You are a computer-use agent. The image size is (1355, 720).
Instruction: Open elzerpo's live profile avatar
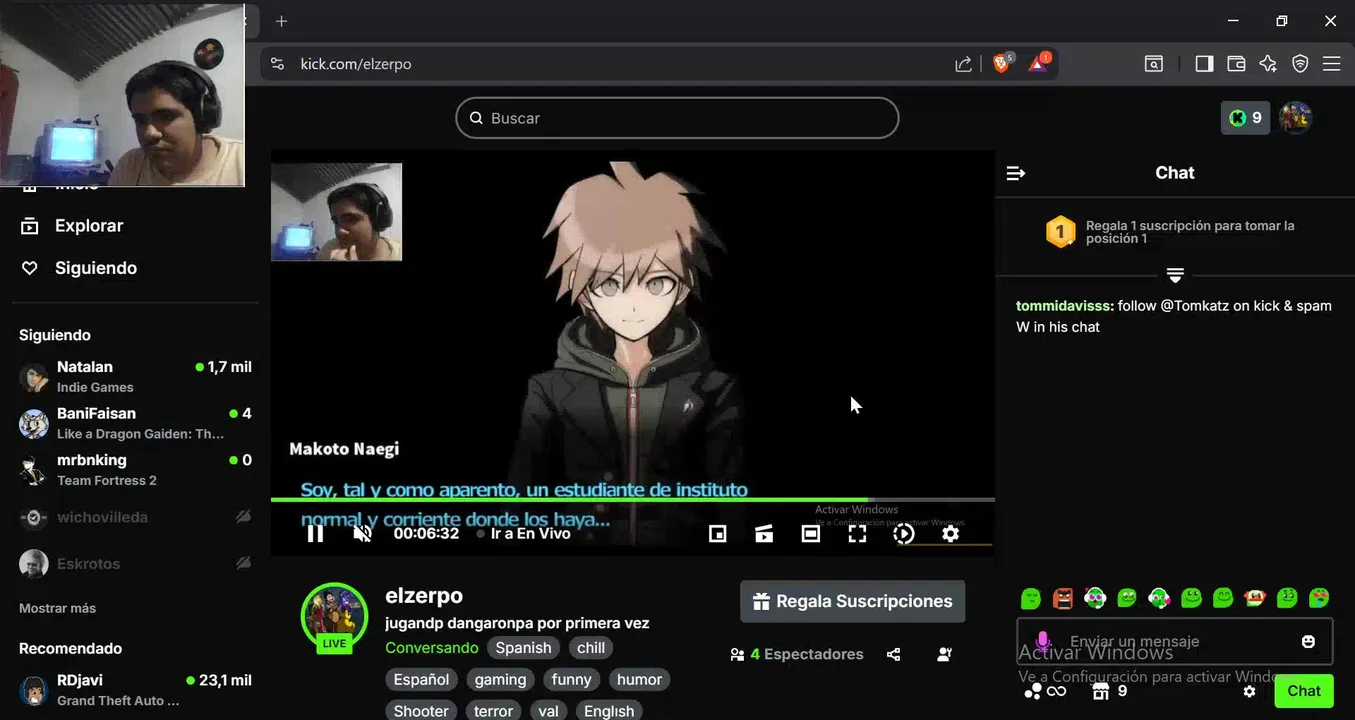(335, 618)
